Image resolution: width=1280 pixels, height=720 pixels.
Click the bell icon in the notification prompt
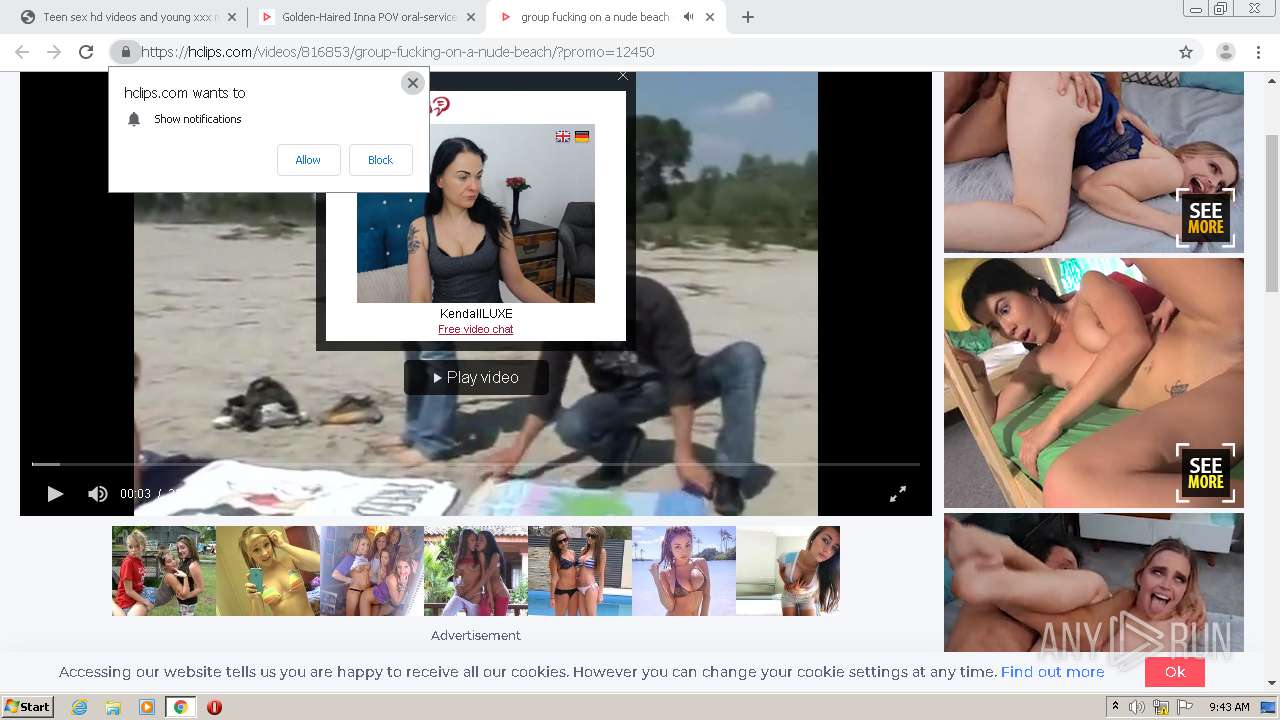coord(134,119)
